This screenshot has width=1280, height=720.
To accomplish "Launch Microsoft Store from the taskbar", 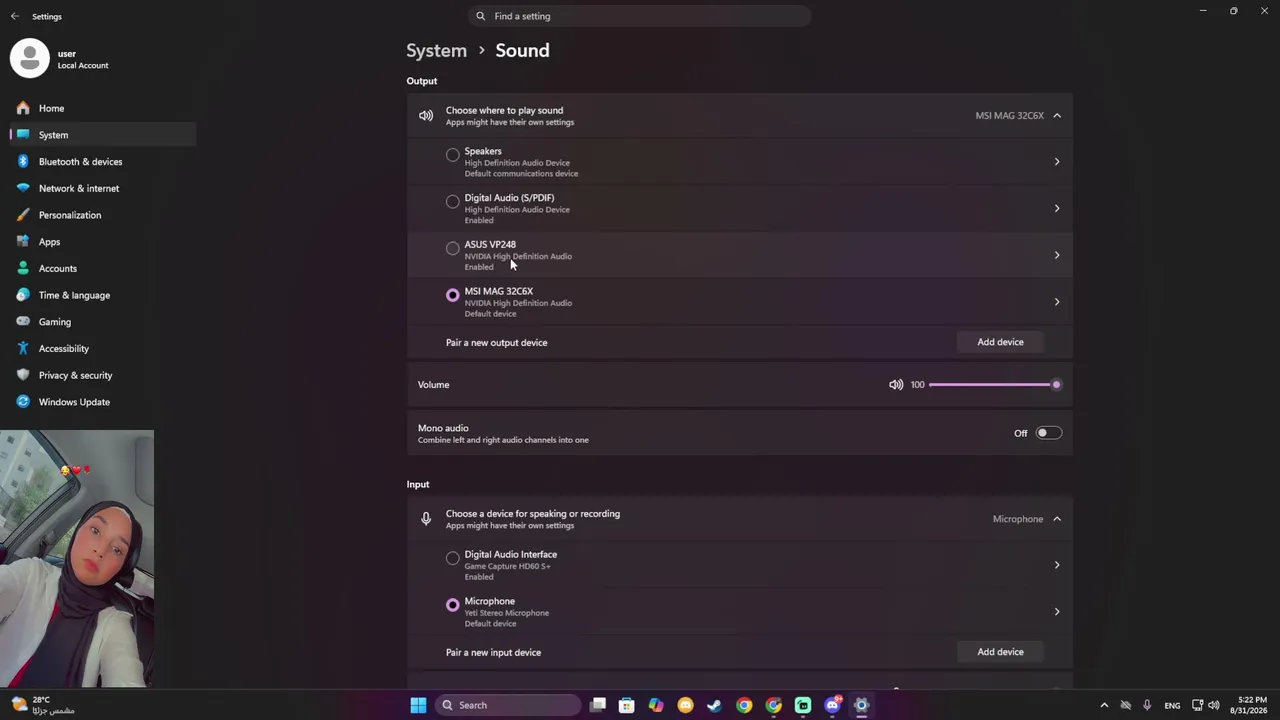I will pyautogui.click(x=626, y=705).
